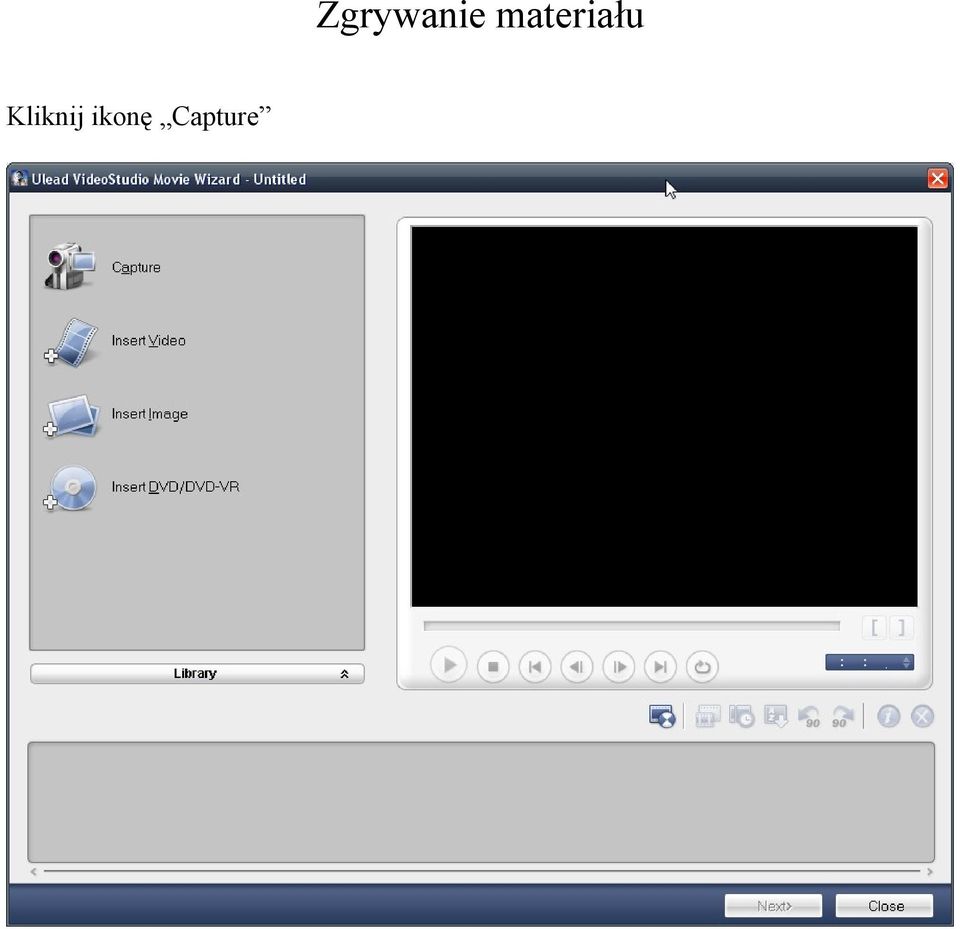960x929 pixels.
Task: Select the Capture text label
Action: tap(136, 267)
